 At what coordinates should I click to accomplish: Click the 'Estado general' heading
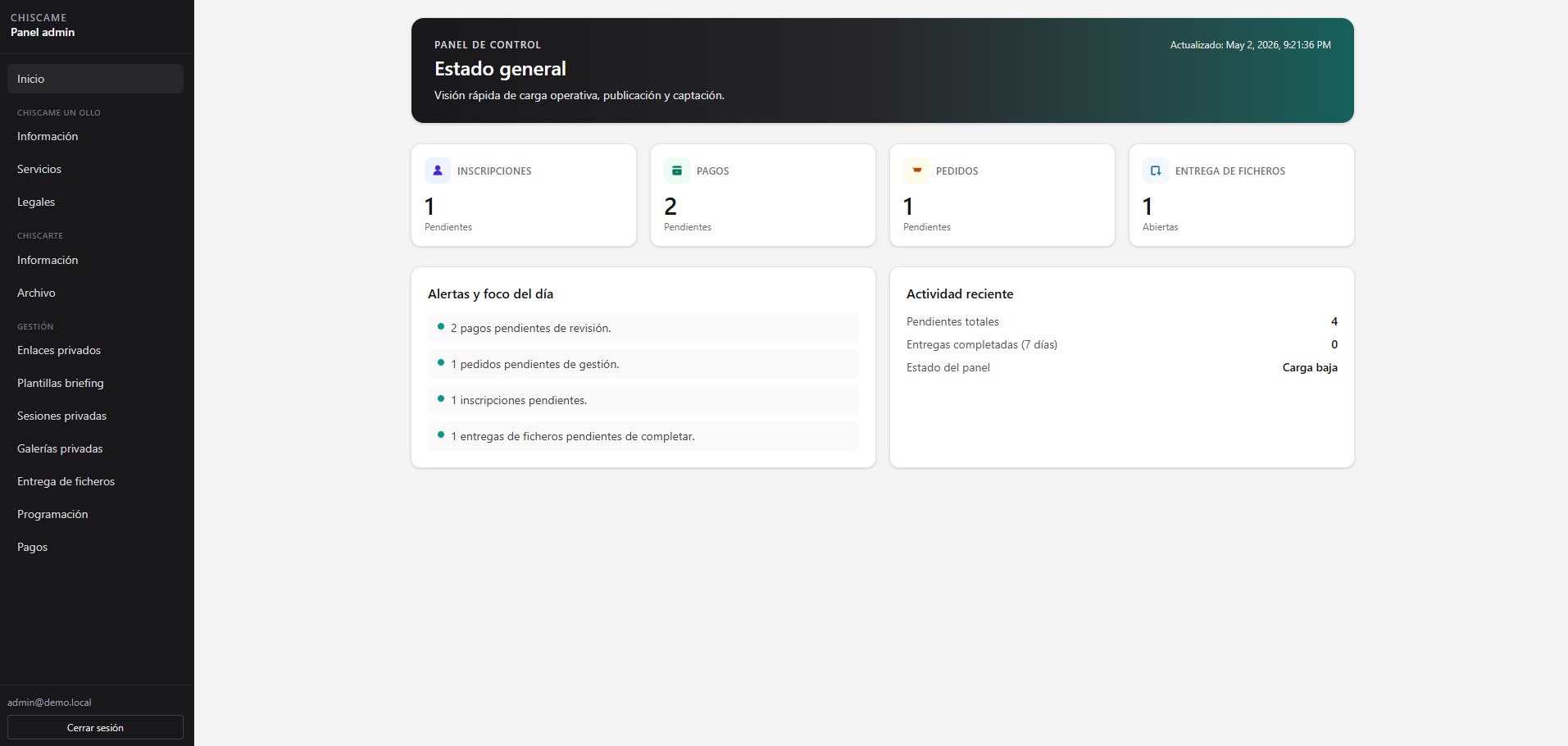(x=500, y=69)
